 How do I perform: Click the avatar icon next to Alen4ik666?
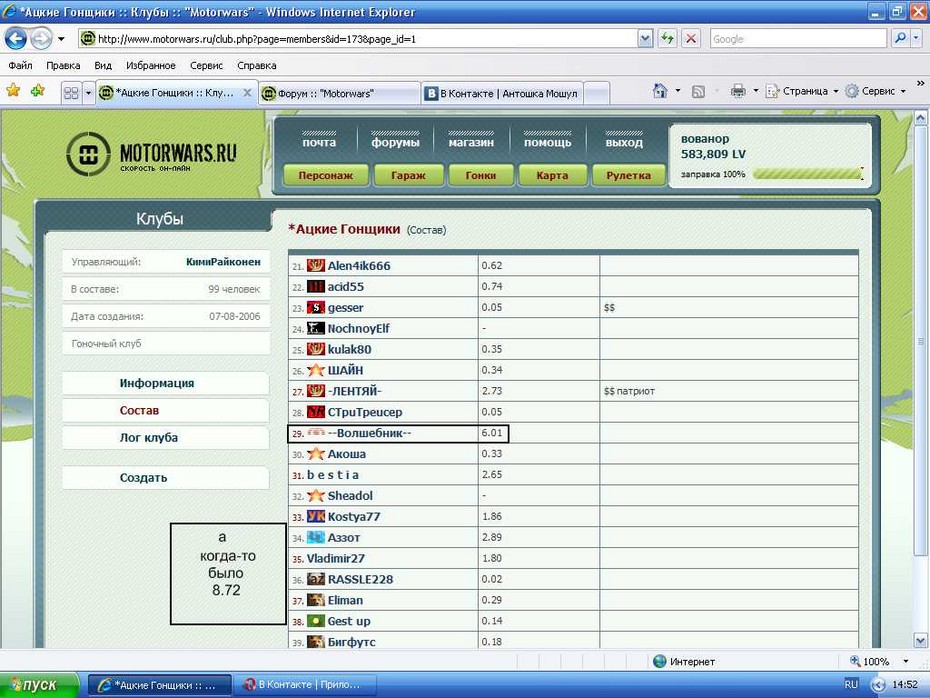[x=316, y=266]
